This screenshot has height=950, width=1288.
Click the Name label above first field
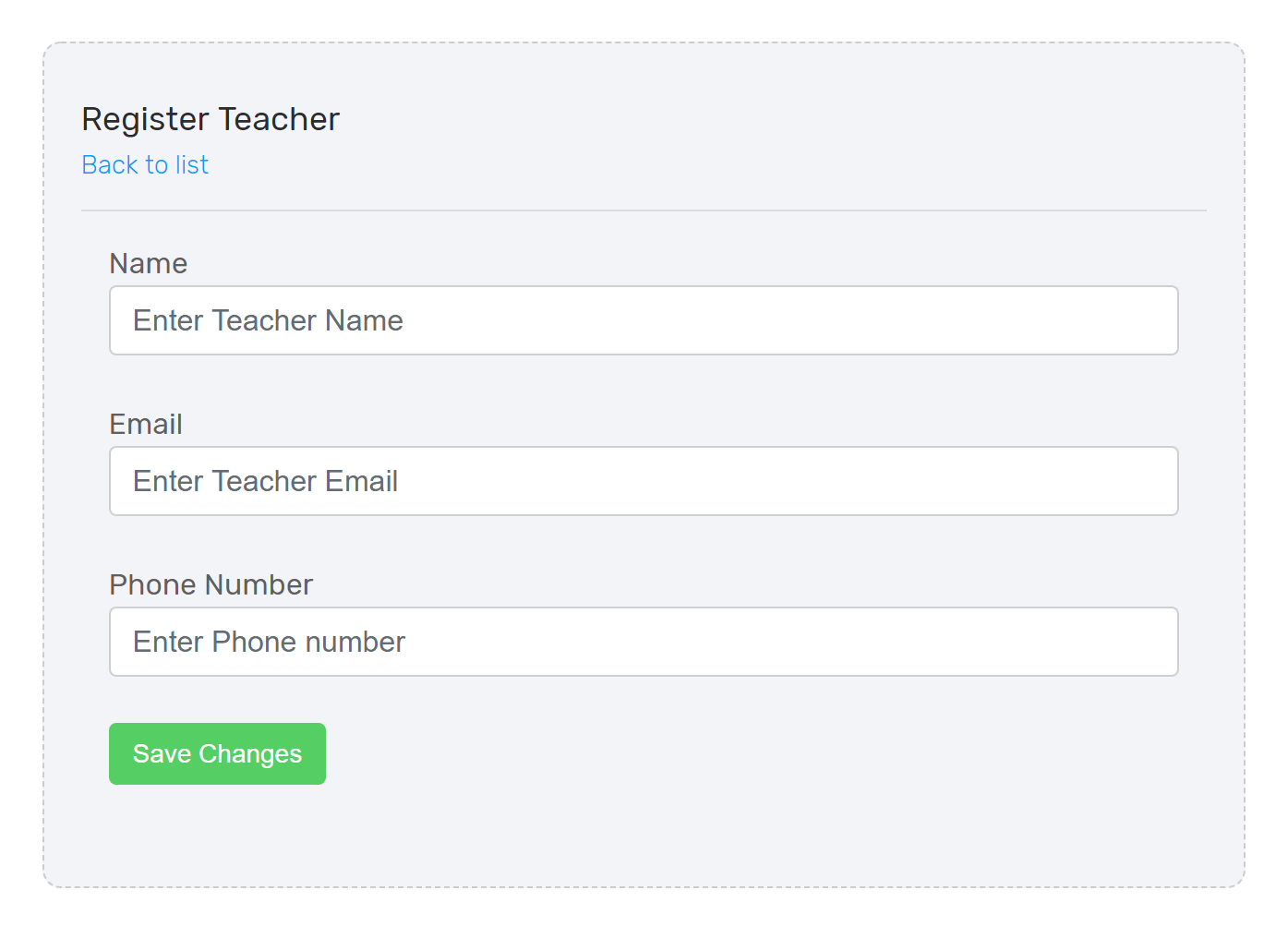[x=149, y=263]
